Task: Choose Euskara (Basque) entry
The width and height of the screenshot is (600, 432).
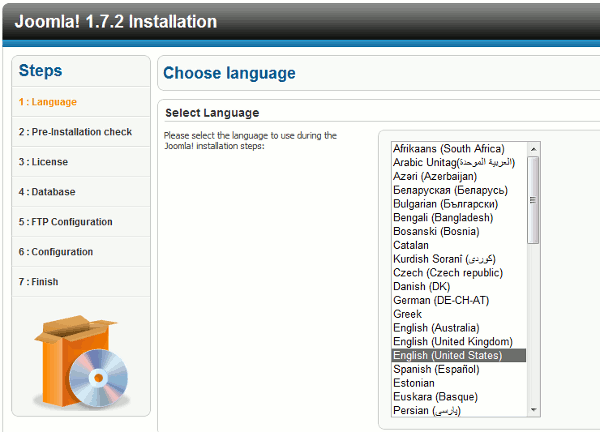Action: point(436,397)
